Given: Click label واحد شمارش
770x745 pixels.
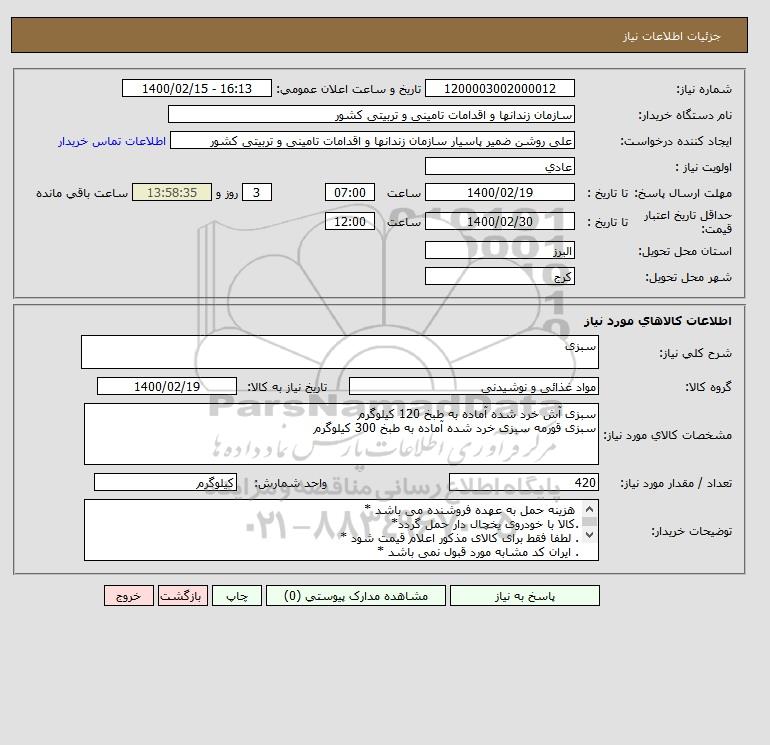Looking at the screenshot, I should pyautogui.click(x=290, y=484).
